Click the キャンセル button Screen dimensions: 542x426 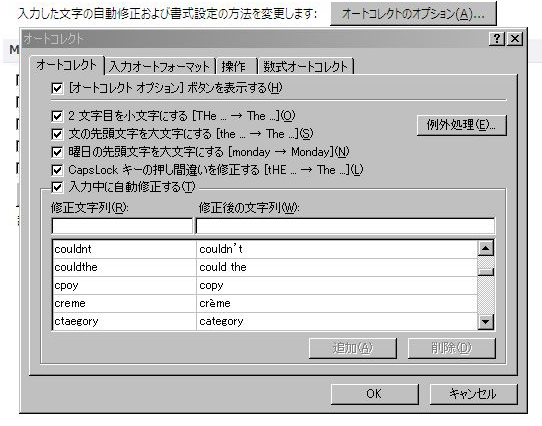click(x=473, y=393)
